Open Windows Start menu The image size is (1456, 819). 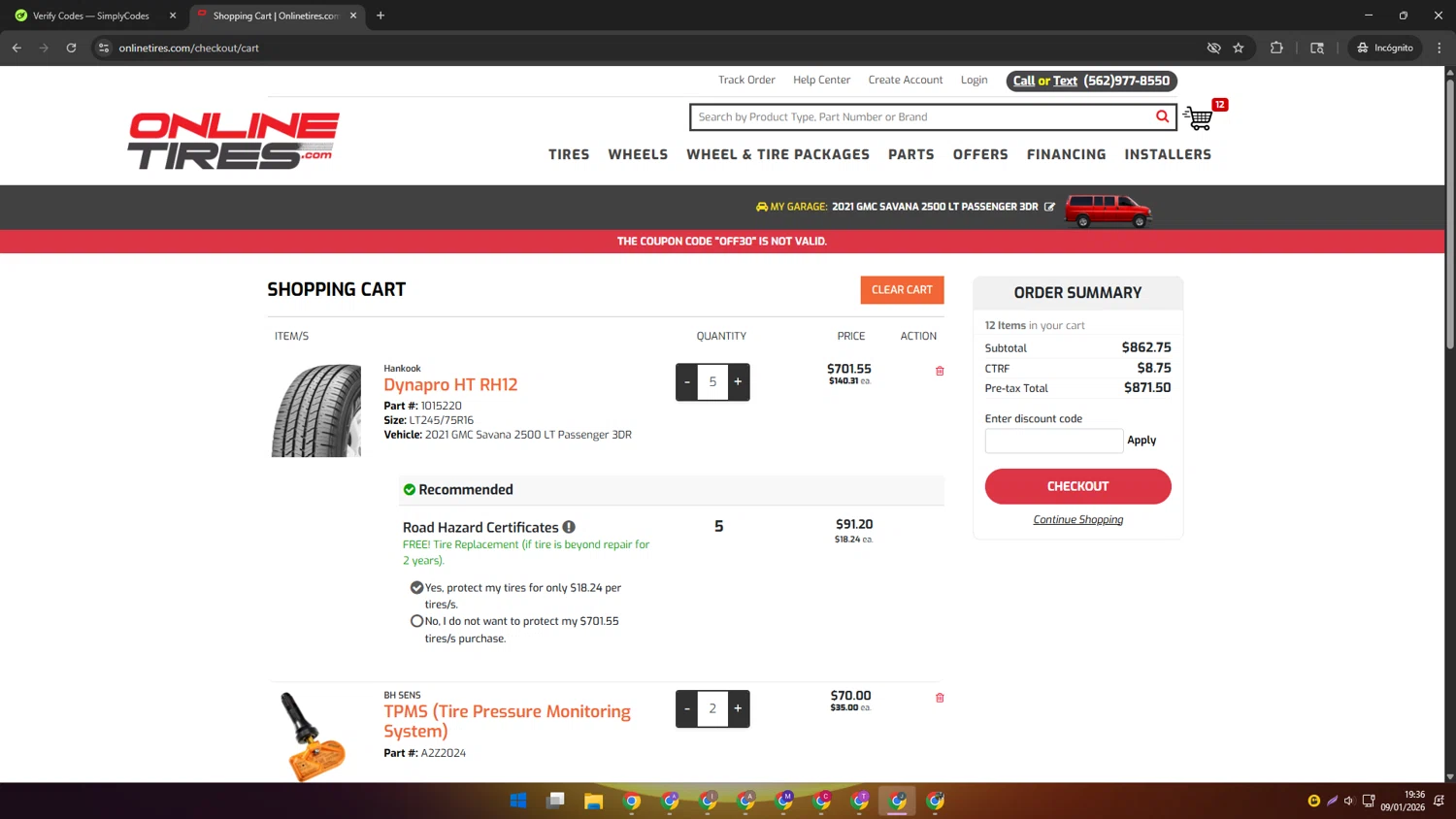(518, 801)
